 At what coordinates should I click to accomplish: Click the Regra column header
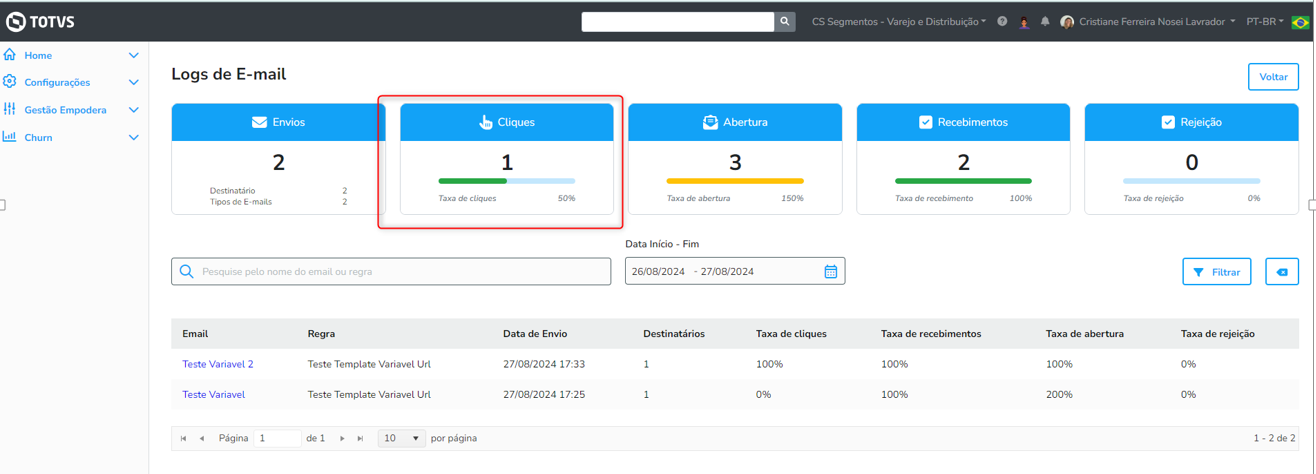click(x=321, y=334)
